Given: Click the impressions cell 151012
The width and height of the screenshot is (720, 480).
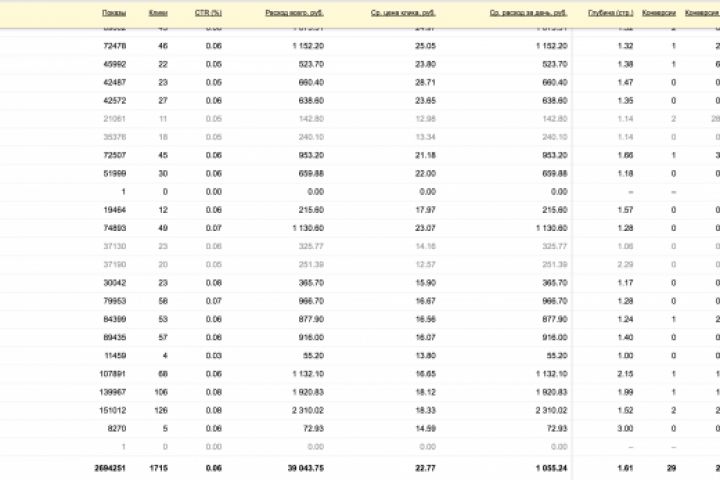Looking at the screenshot, I should (x=110, y=410).
